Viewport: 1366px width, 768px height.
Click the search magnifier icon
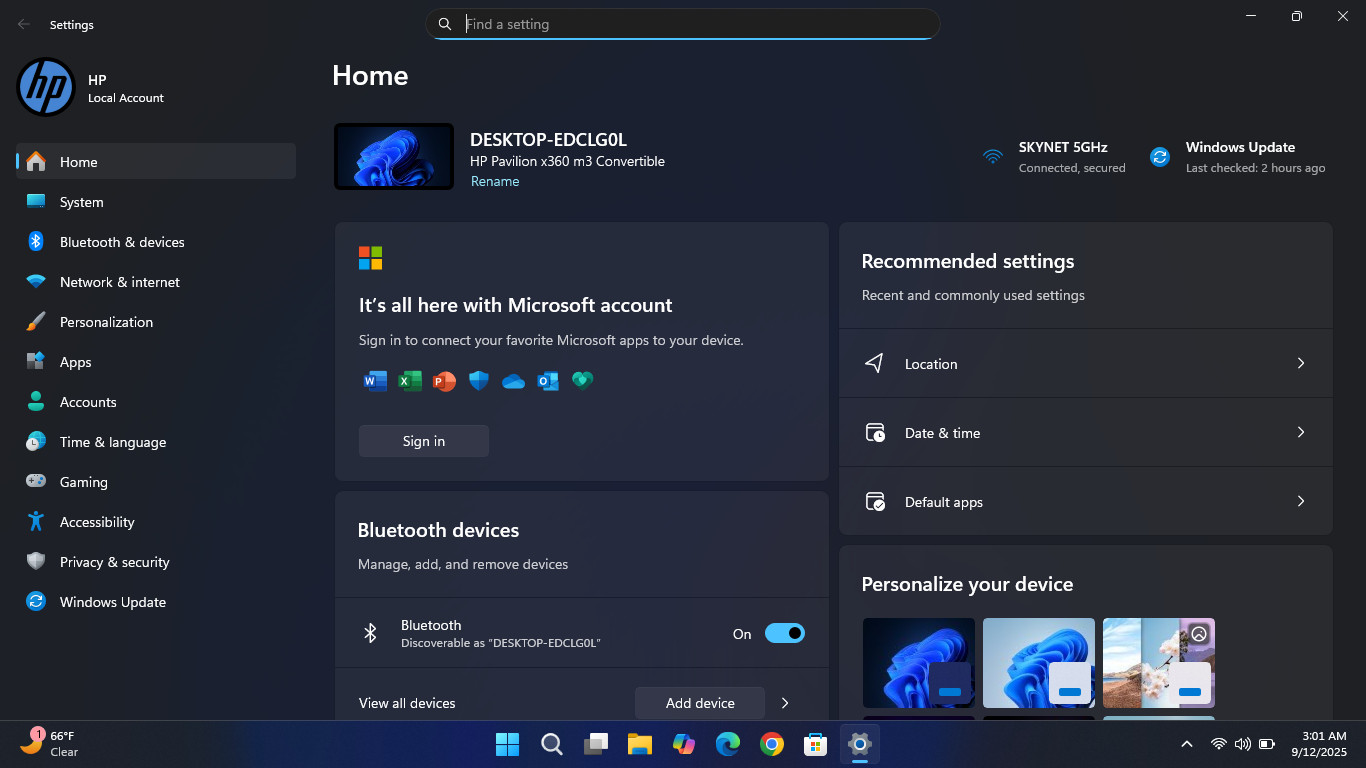pyautogui.click(x=445, y=24)
